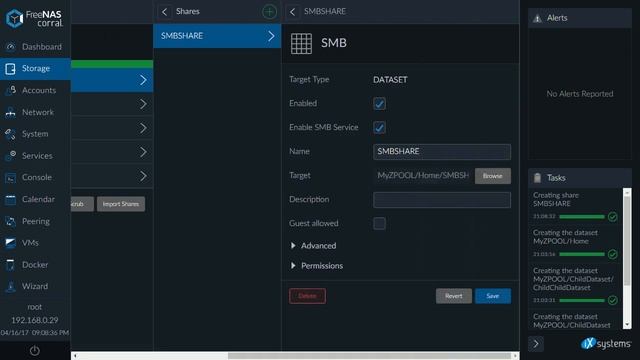
Task: Open the System wrench icon
Action: click(x=11, y=134)
